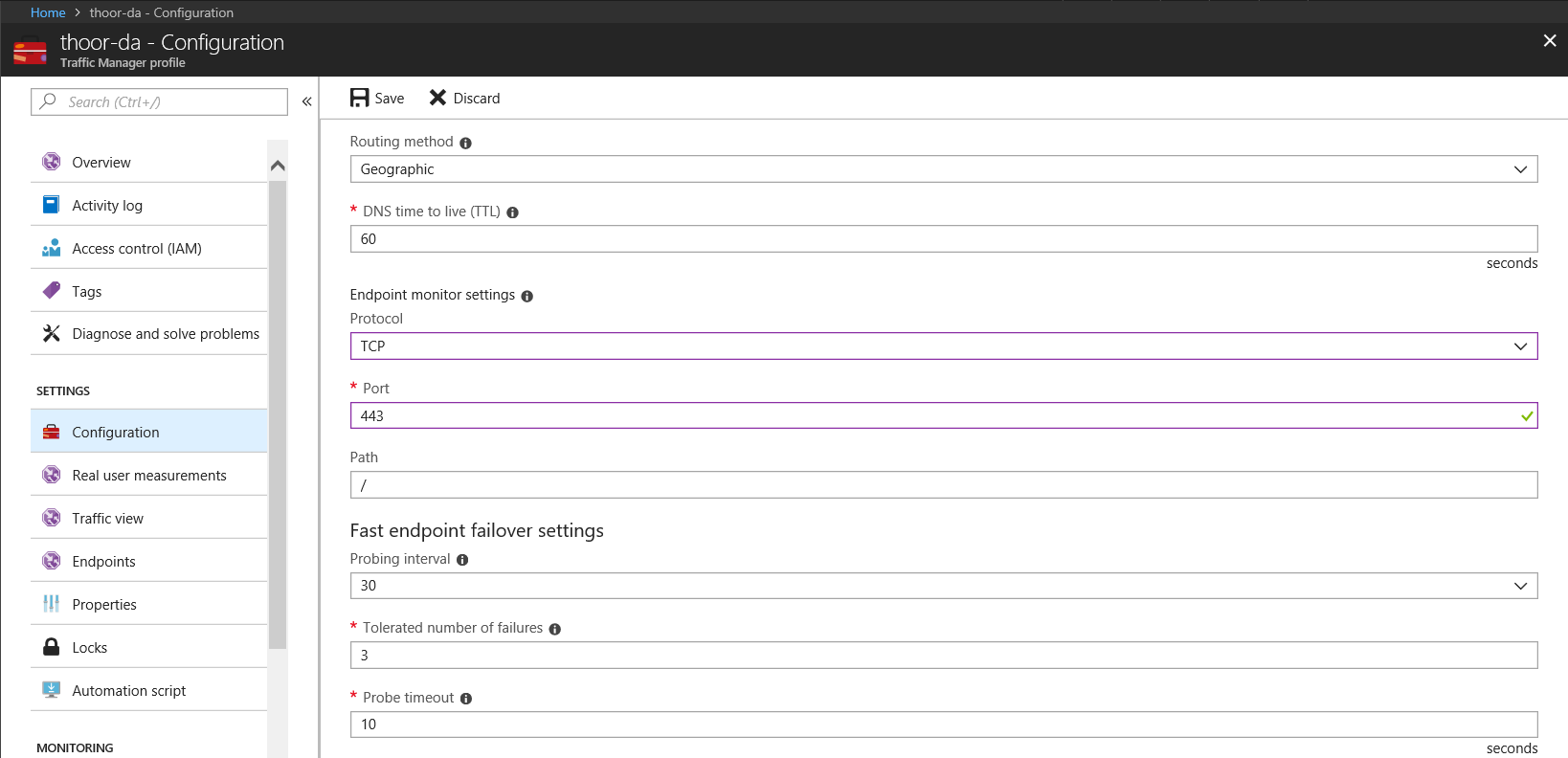Go to Access control (IAM)
Screen dimensions: 1568x758
pos(148,248)
